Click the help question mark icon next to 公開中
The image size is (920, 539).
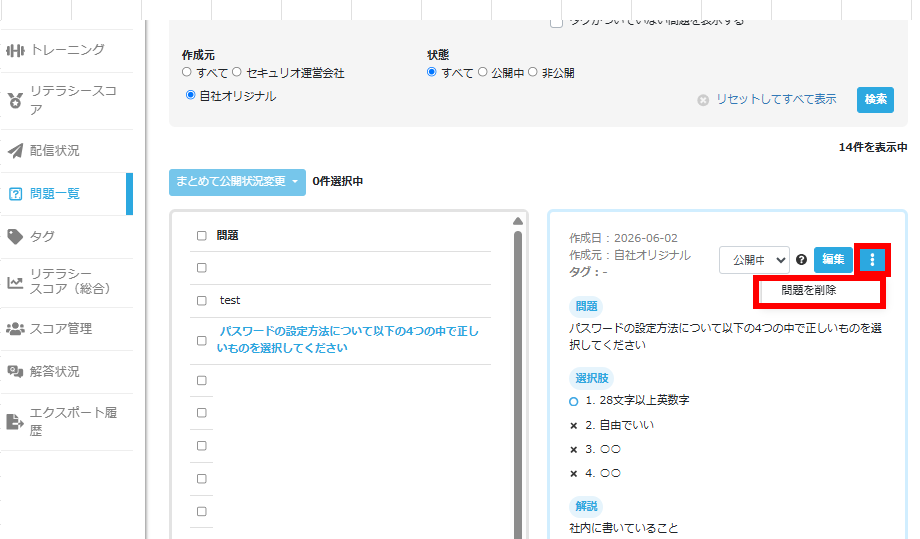pyautogui.click(x=801, y=260)
